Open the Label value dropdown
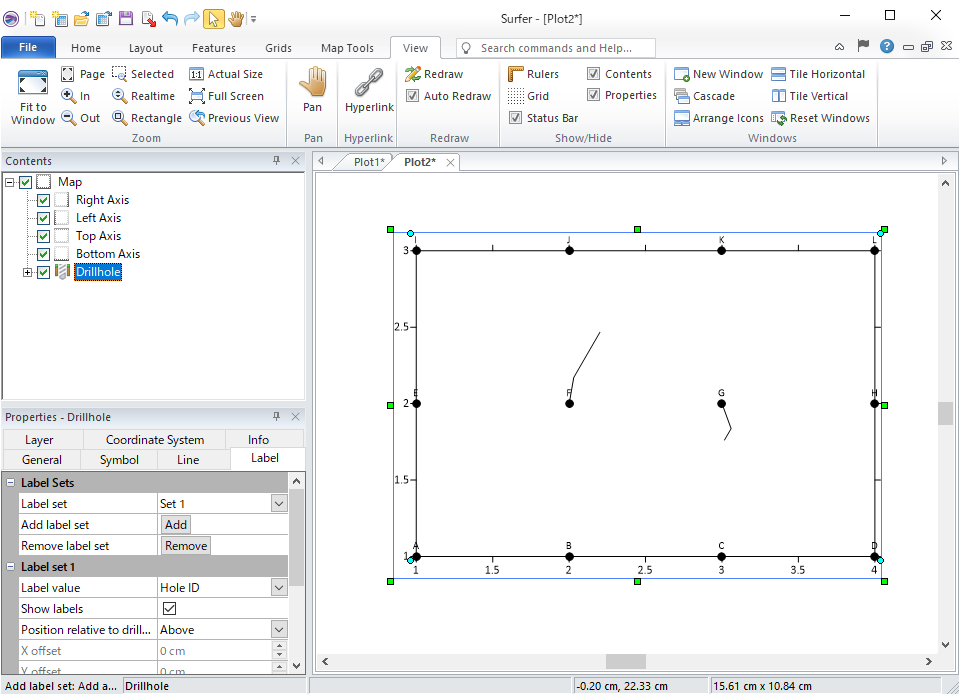Screen dimensions: 960x695 [x=279, y=588]
